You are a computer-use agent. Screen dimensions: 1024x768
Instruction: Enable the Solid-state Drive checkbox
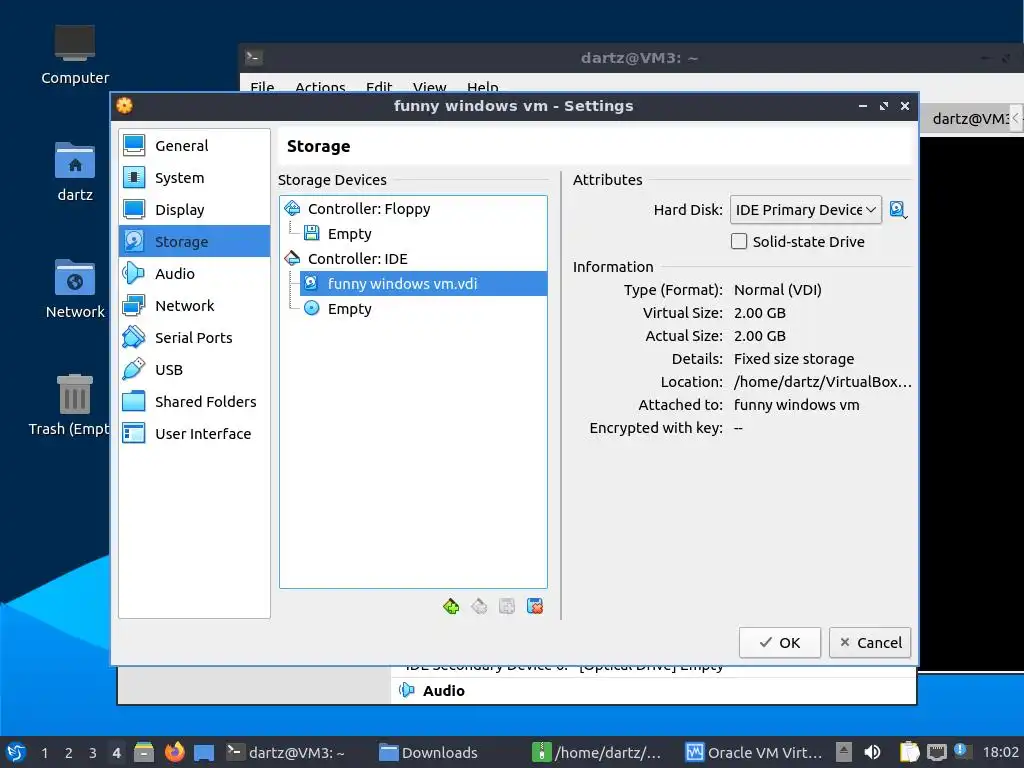click(x=739, y=242)
